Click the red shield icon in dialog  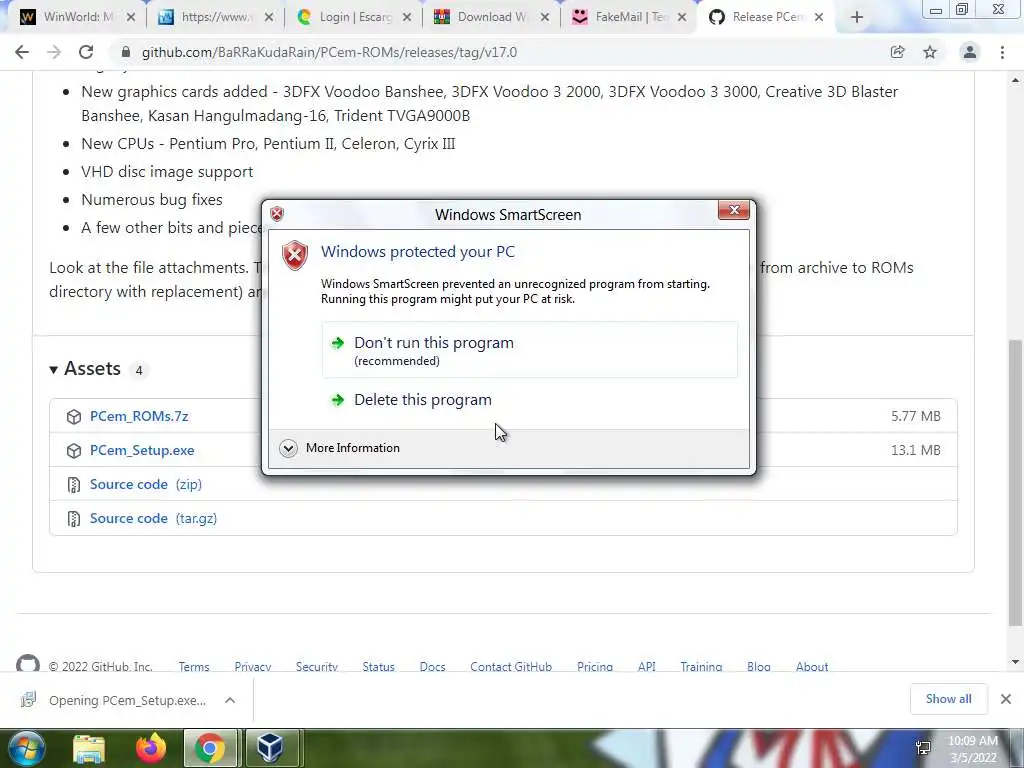(295, 255)
